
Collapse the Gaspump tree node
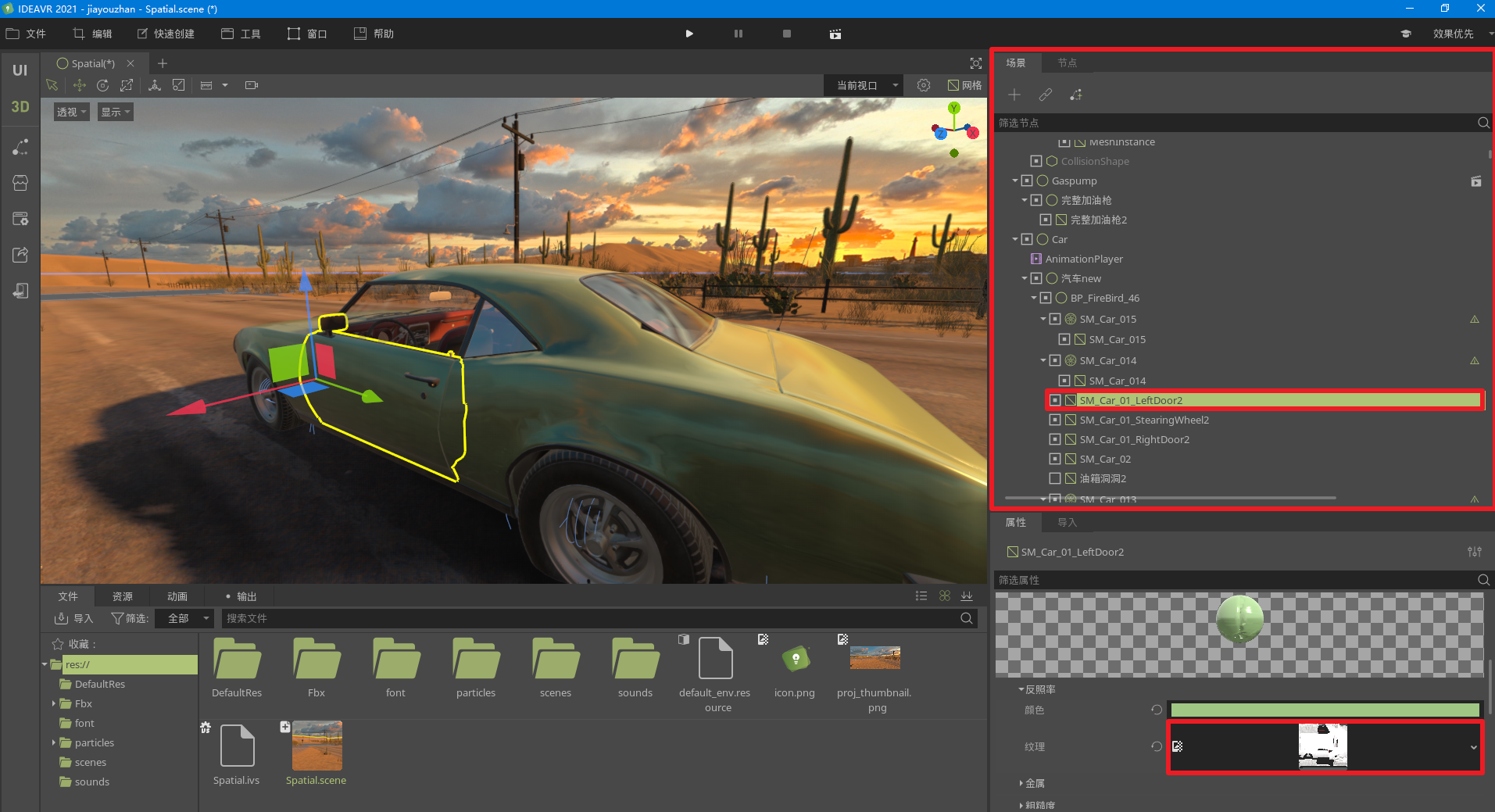click(1015, 181)
